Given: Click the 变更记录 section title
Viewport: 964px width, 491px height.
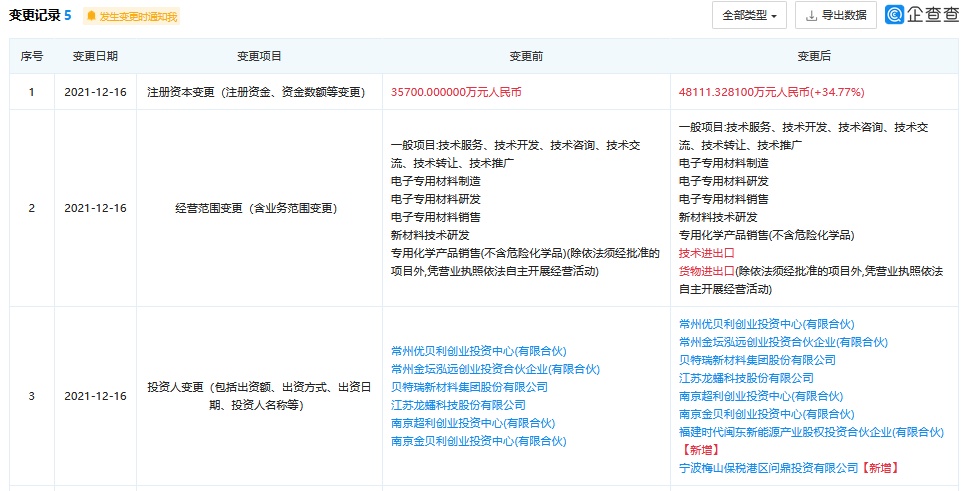Looking at the screenshot, I should 35,15.
